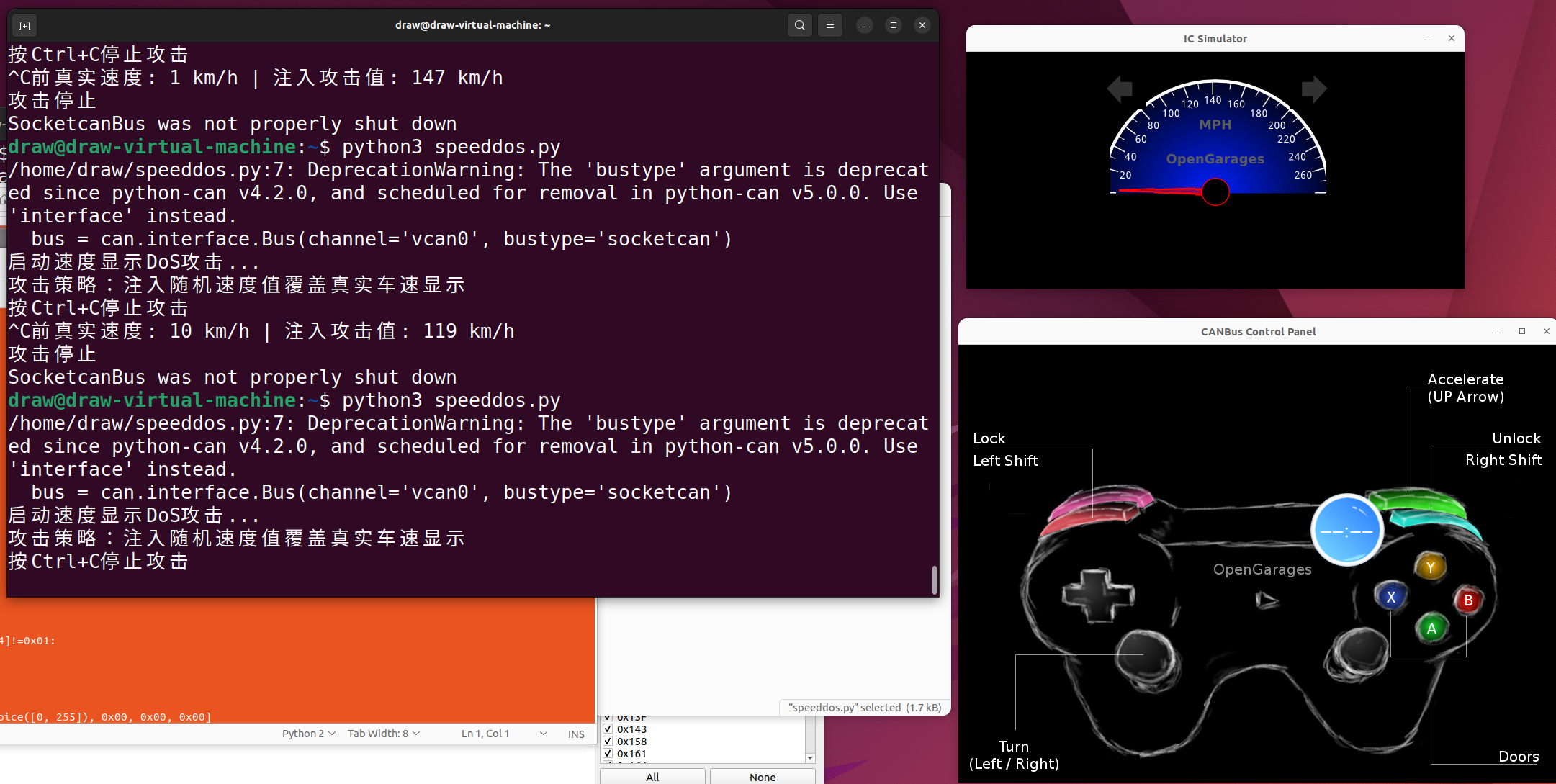This screenshot has width=1556, height=784.
Task: Open new terminal tab icon
Action: [x=24, y=25]
